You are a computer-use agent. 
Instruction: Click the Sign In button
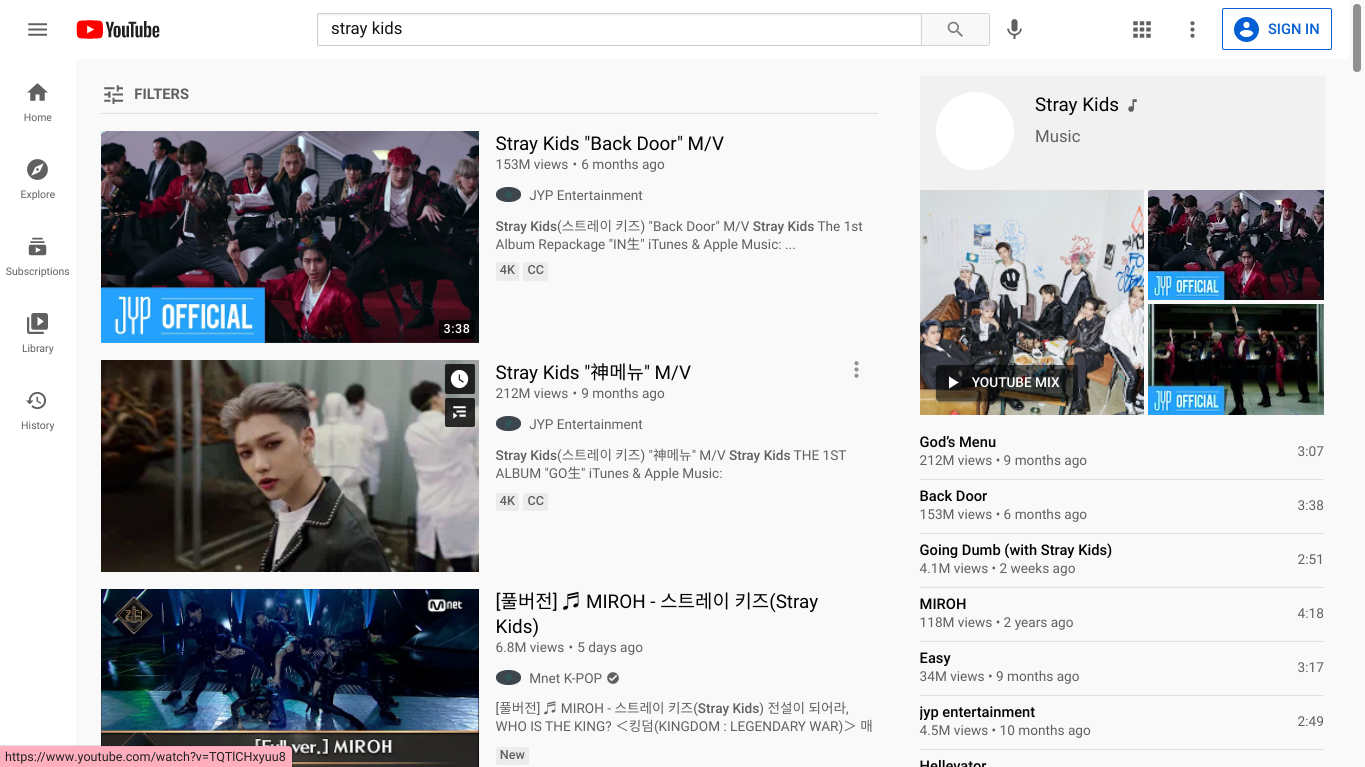[1277, 29]
